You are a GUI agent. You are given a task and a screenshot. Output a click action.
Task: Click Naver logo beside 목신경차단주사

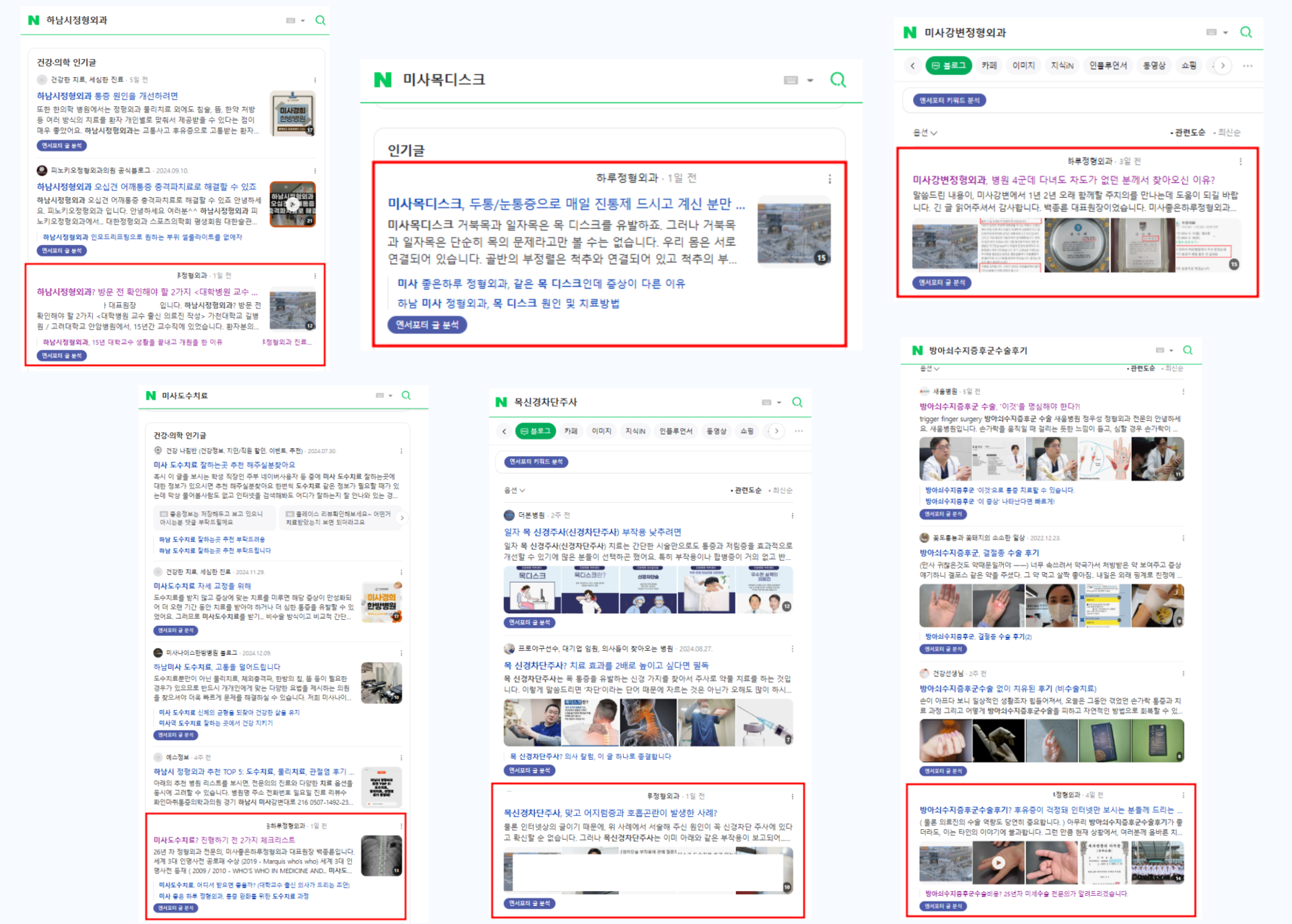(501, 402)
